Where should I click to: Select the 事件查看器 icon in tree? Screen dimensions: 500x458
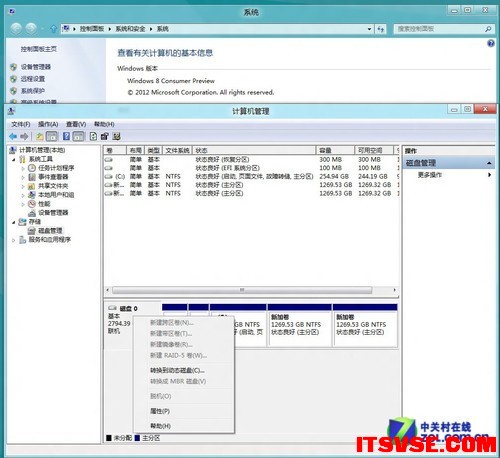(x=32, y=177)
